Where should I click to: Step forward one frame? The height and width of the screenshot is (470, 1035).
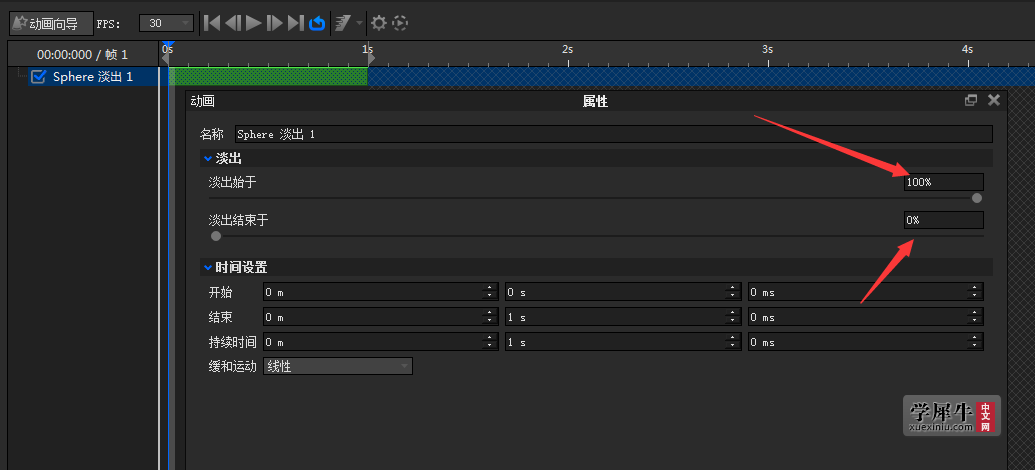(x=274, y=23)
